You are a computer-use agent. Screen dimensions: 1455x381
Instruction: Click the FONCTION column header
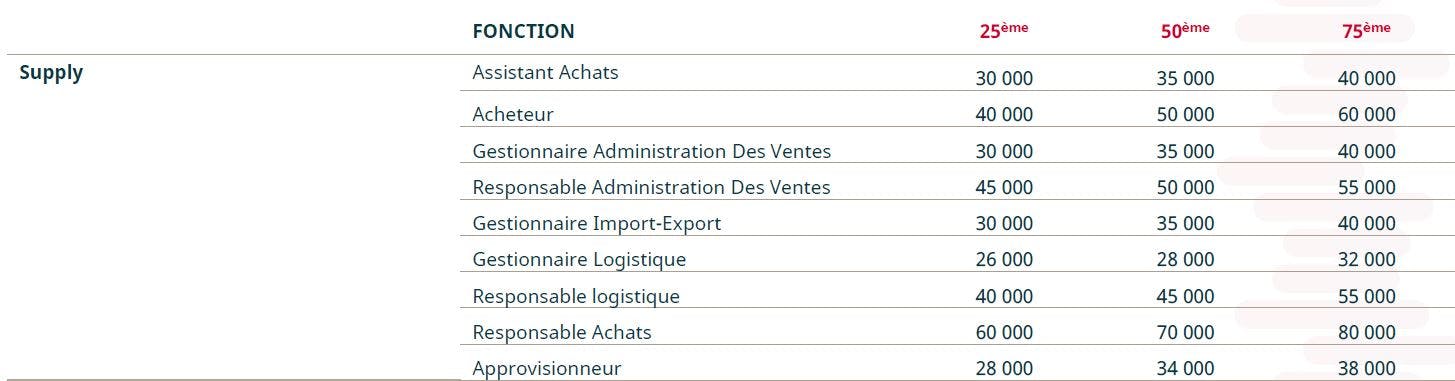tap(523, 31)
